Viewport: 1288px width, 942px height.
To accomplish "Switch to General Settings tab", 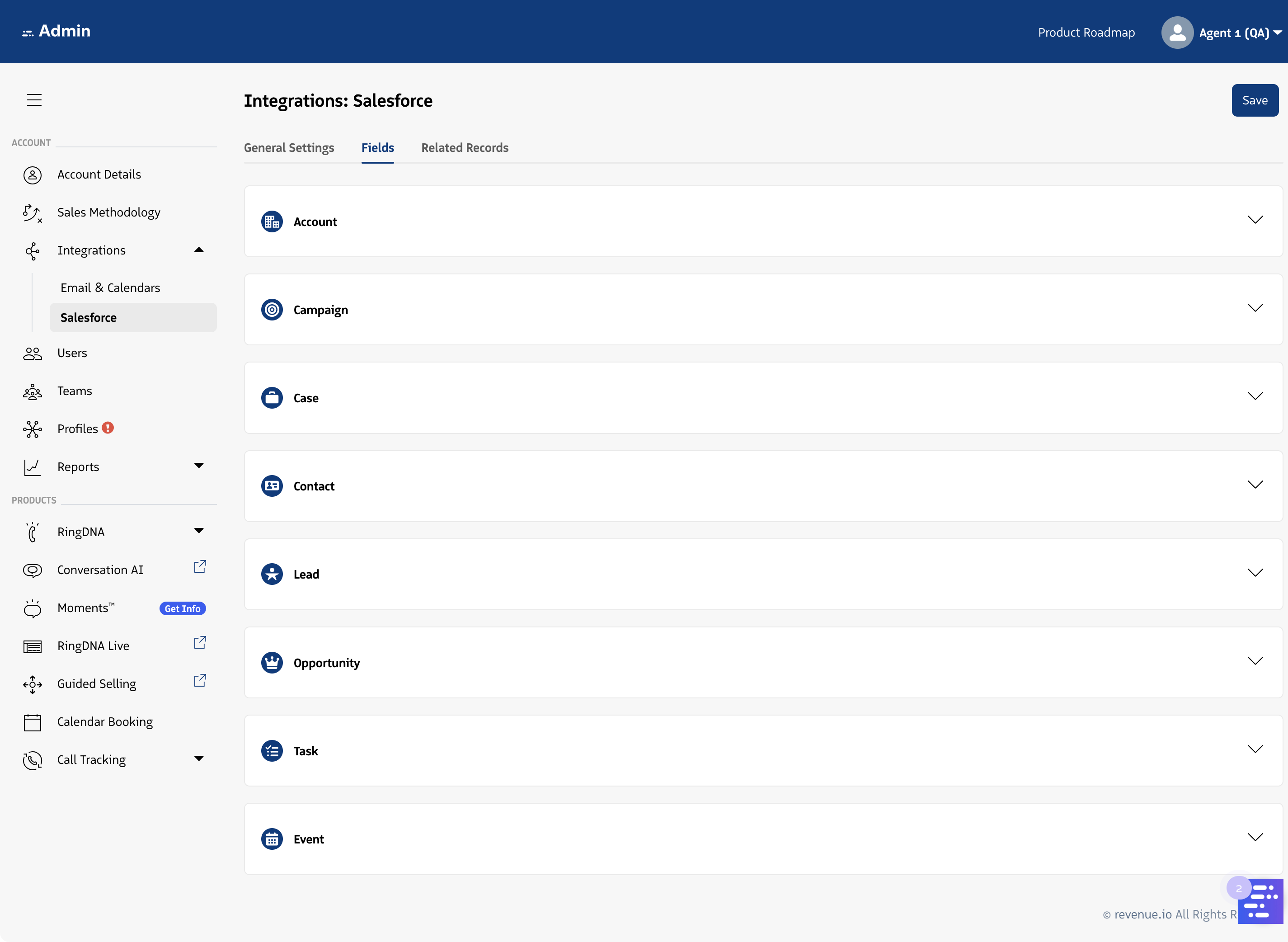I will point(289,148).
